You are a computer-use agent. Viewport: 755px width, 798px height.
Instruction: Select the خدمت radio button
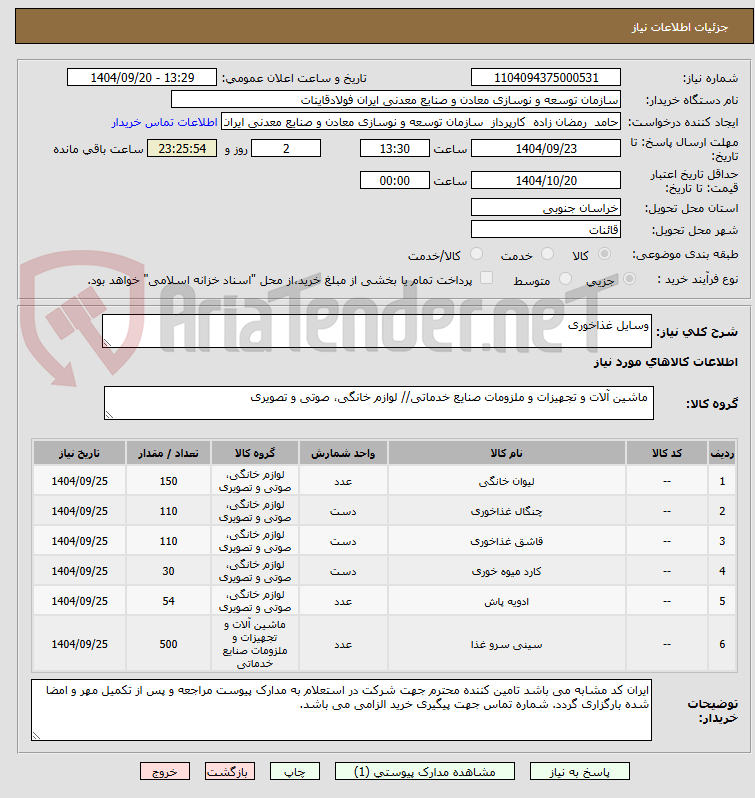coord(547,253)
